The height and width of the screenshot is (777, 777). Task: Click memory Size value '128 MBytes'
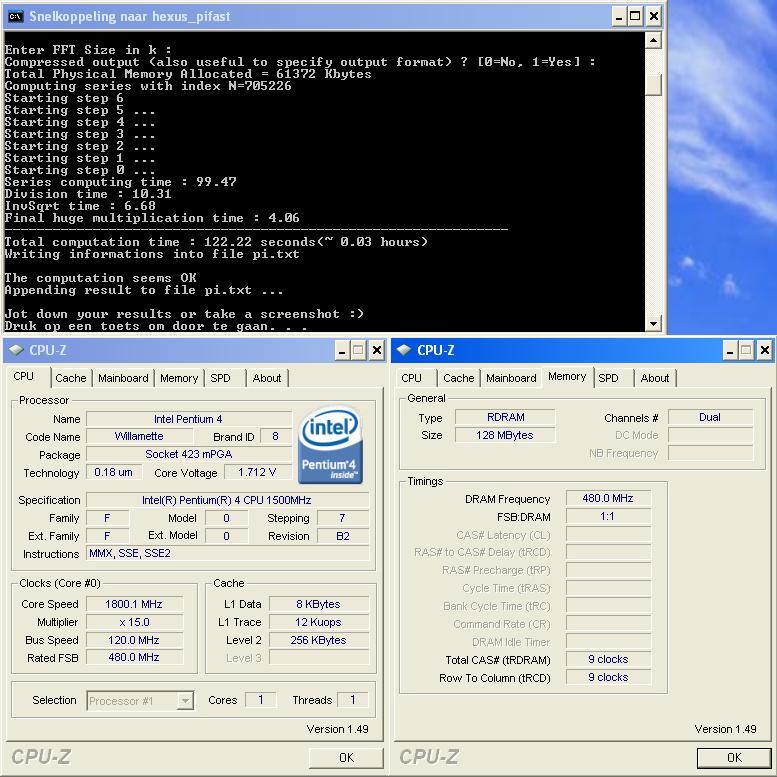click(x=505, y=435)
